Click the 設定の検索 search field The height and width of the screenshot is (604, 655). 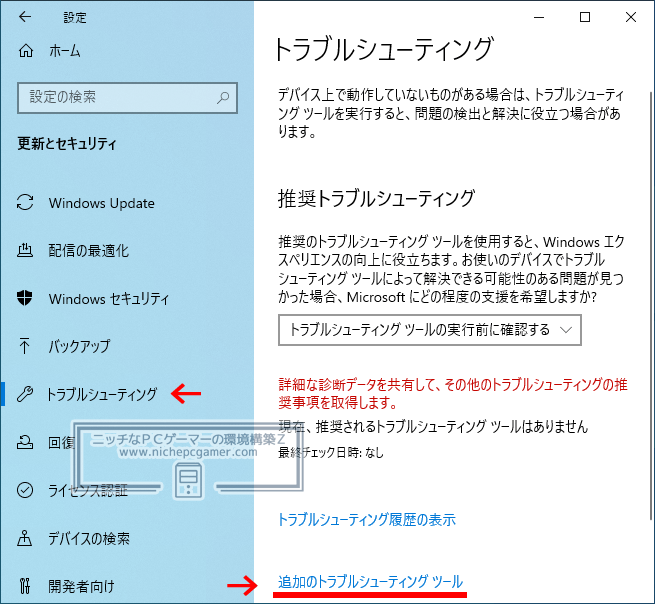(127, 98)
